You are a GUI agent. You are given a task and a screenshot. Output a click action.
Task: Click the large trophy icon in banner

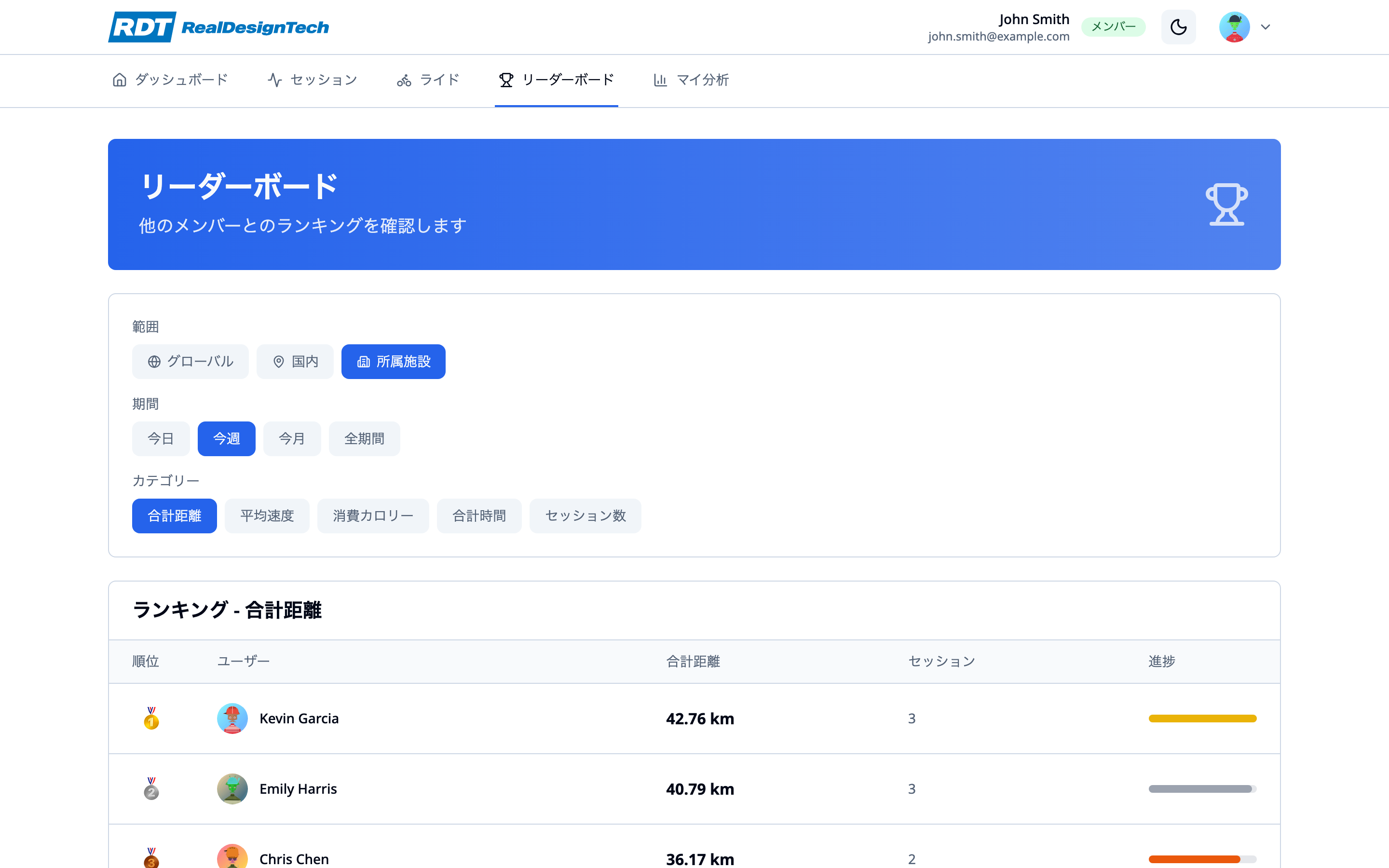coord(1226,204)
